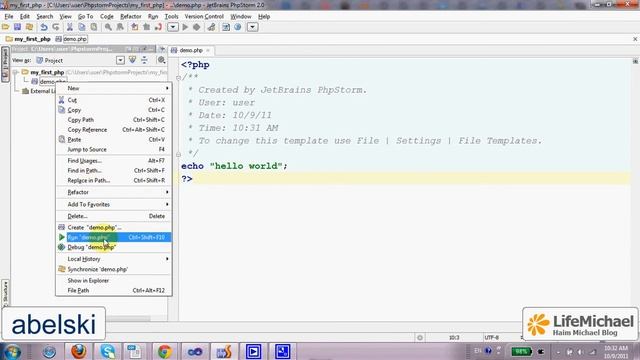Collapse the my_first_php tree node
640x360 pixels.
click(x=16, y=72)
